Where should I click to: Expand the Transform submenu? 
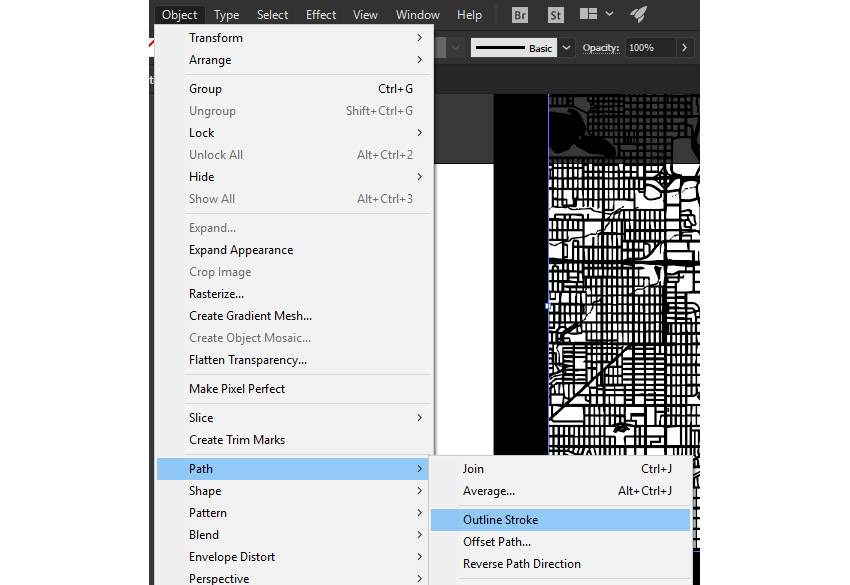[216, 38]
